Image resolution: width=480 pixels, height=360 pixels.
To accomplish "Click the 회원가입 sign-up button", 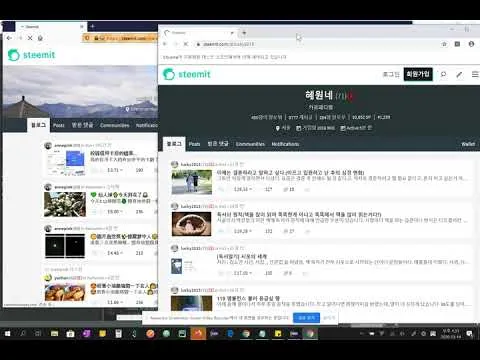I will click(418, 74).
